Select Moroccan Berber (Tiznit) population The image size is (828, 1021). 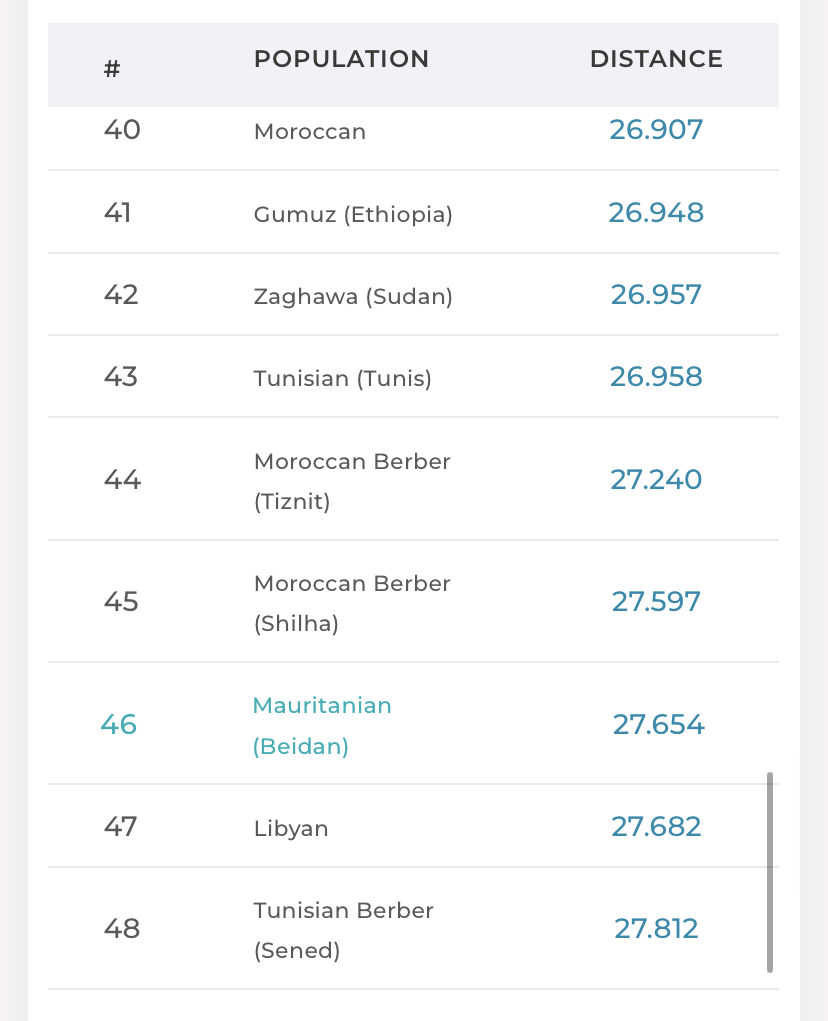[x=352, y=480]
